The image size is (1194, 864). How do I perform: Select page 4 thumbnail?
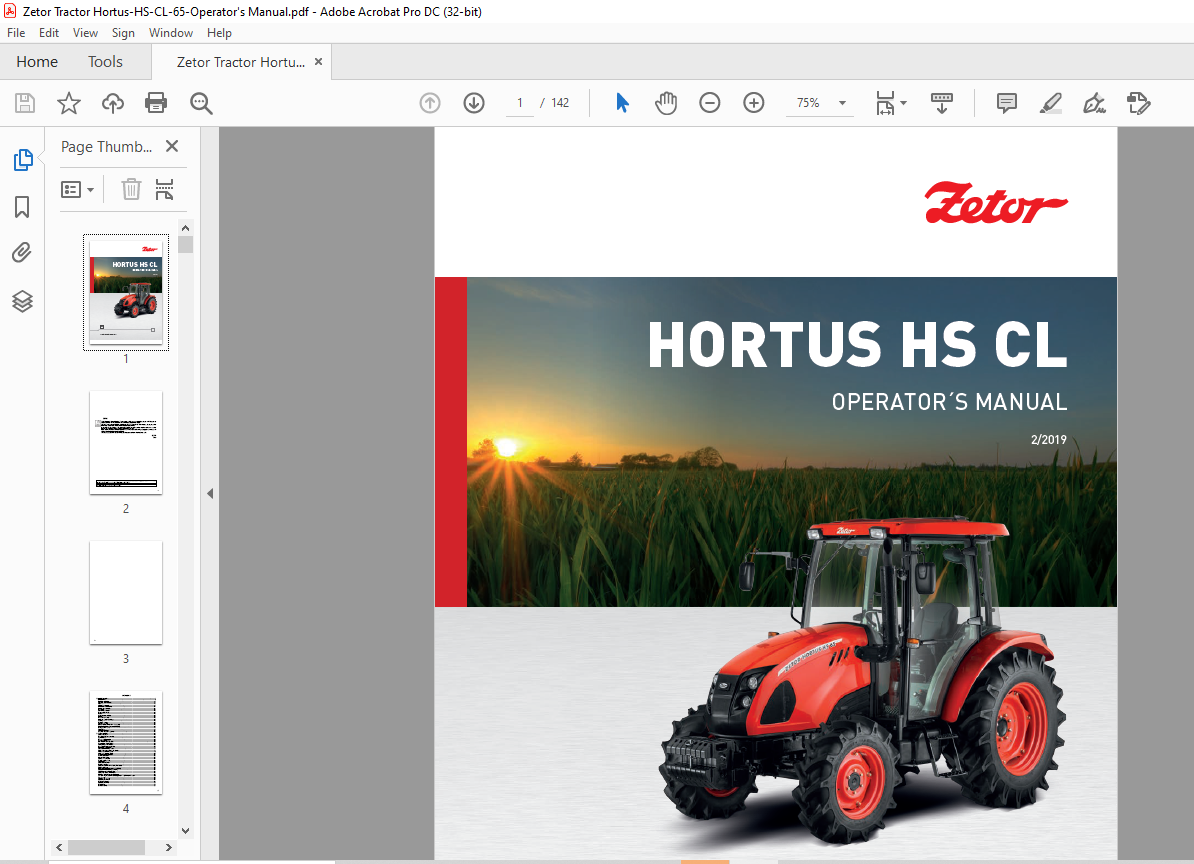coord(126,742)
